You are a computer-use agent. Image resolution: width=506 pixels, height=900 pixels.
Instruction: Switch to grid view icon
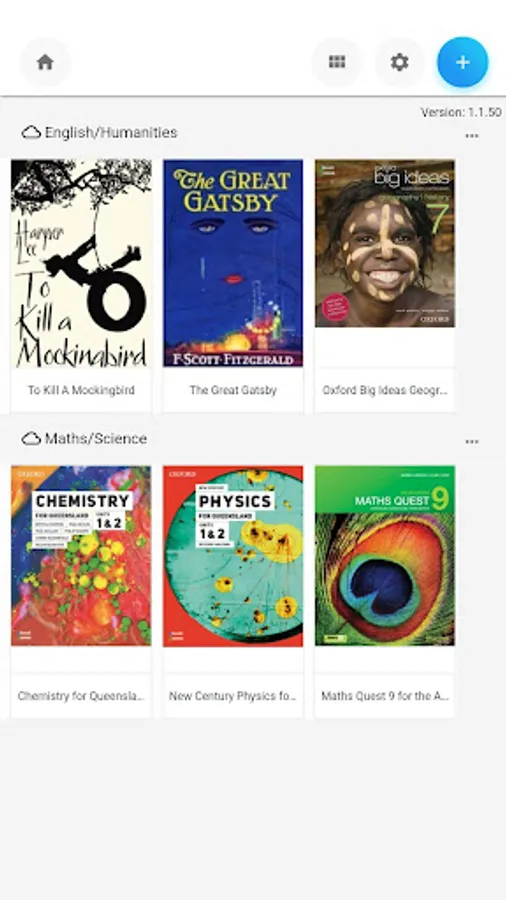point(337,62)
